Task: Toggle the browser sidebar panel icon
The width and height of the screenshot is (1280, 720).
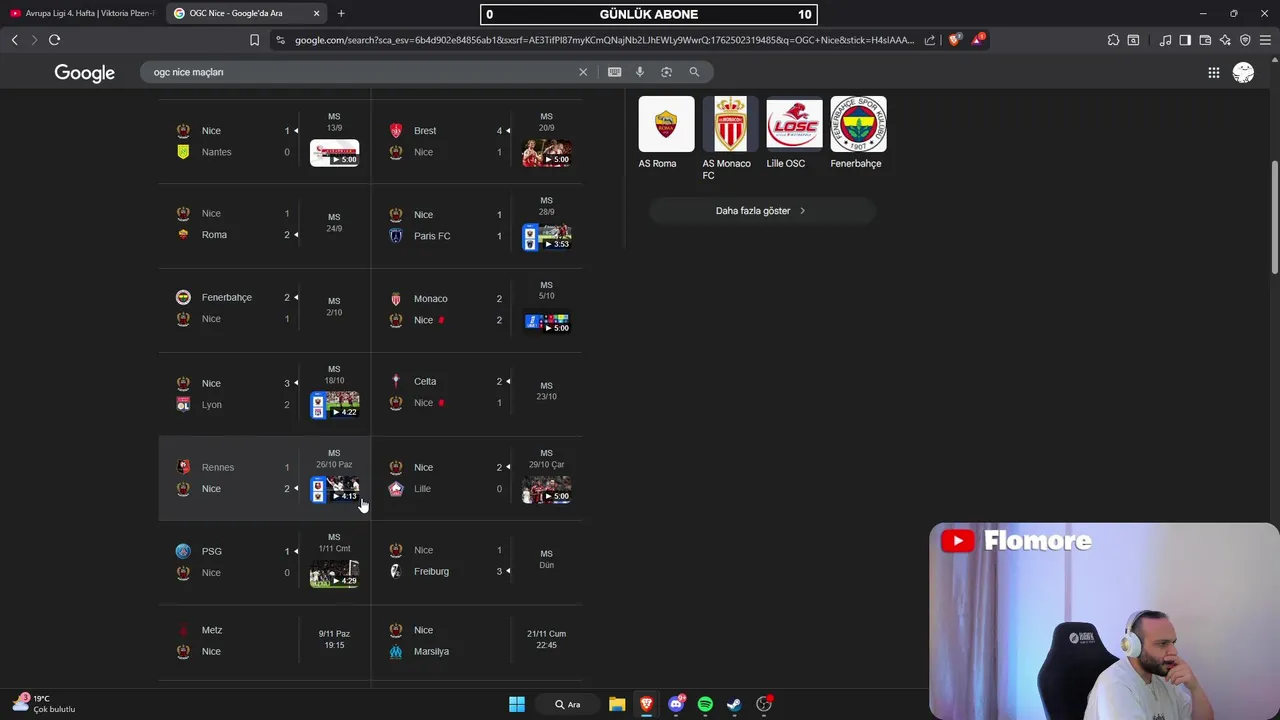Action: 1185,40
